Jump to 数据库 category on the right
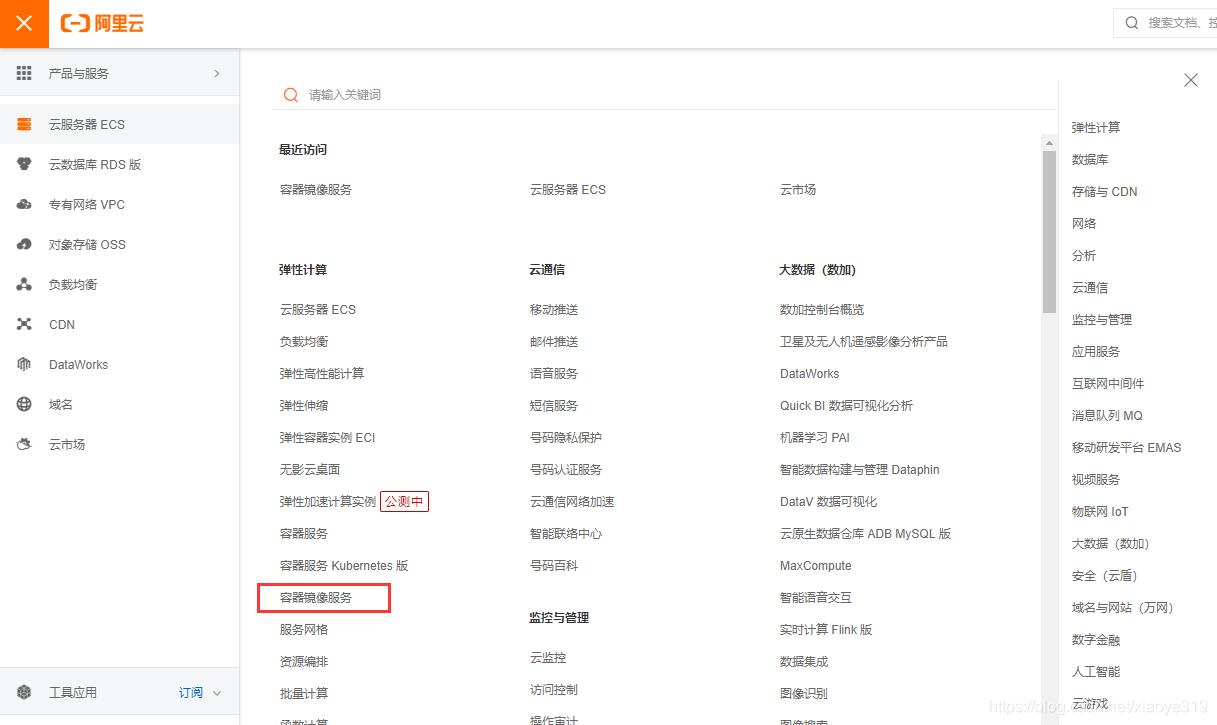The image size is (1217, 725). click(1090, 159)
